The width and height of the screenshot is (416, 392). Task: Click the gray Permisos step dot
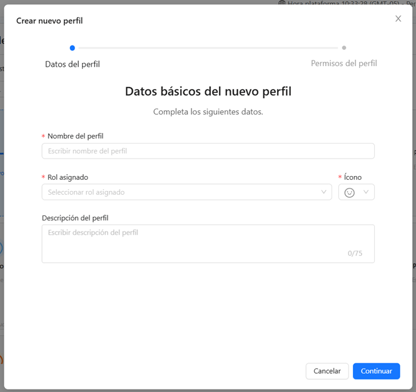pyautogui.click(x=344, y=48)
